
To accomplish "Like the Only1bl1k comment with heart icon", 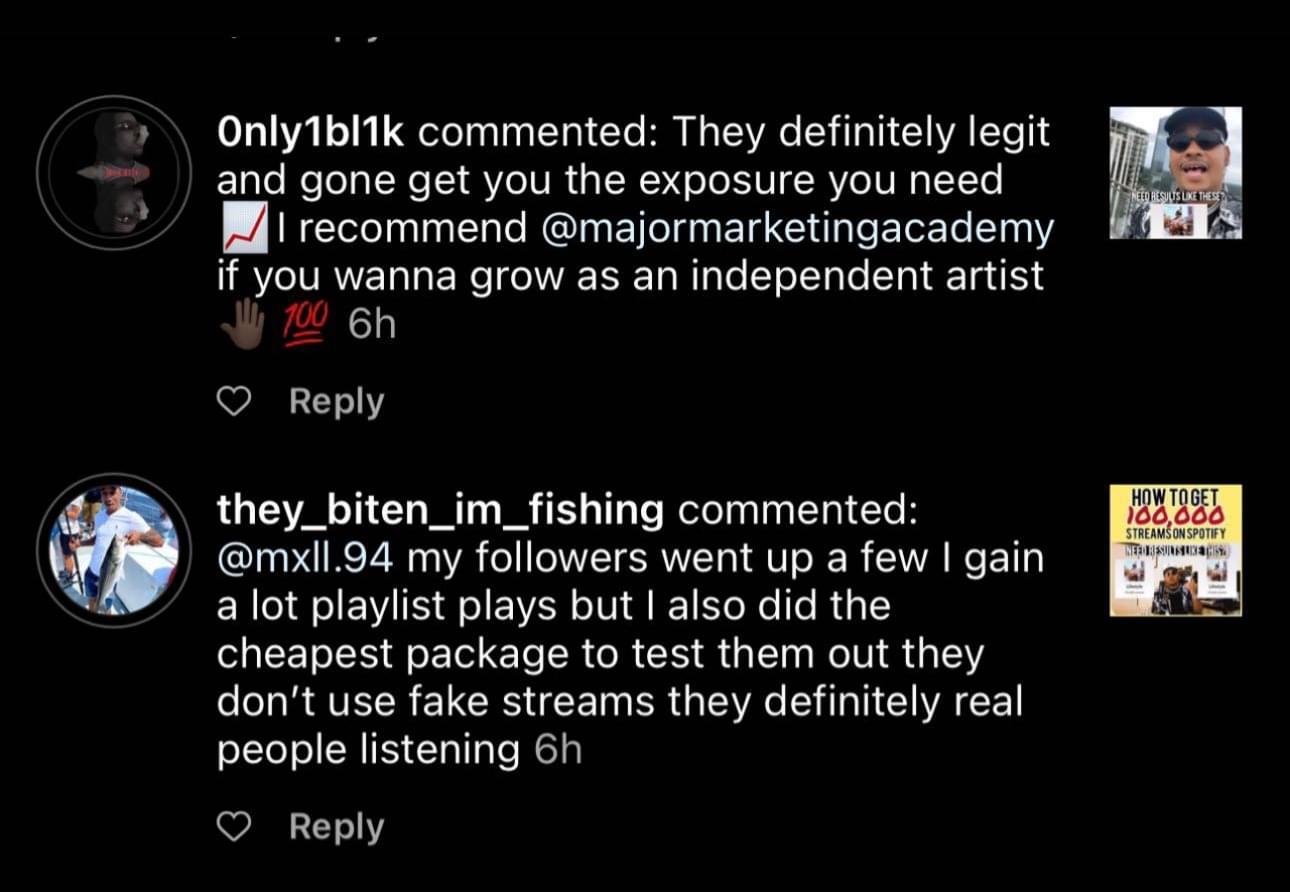I will [x=233, y=402].
